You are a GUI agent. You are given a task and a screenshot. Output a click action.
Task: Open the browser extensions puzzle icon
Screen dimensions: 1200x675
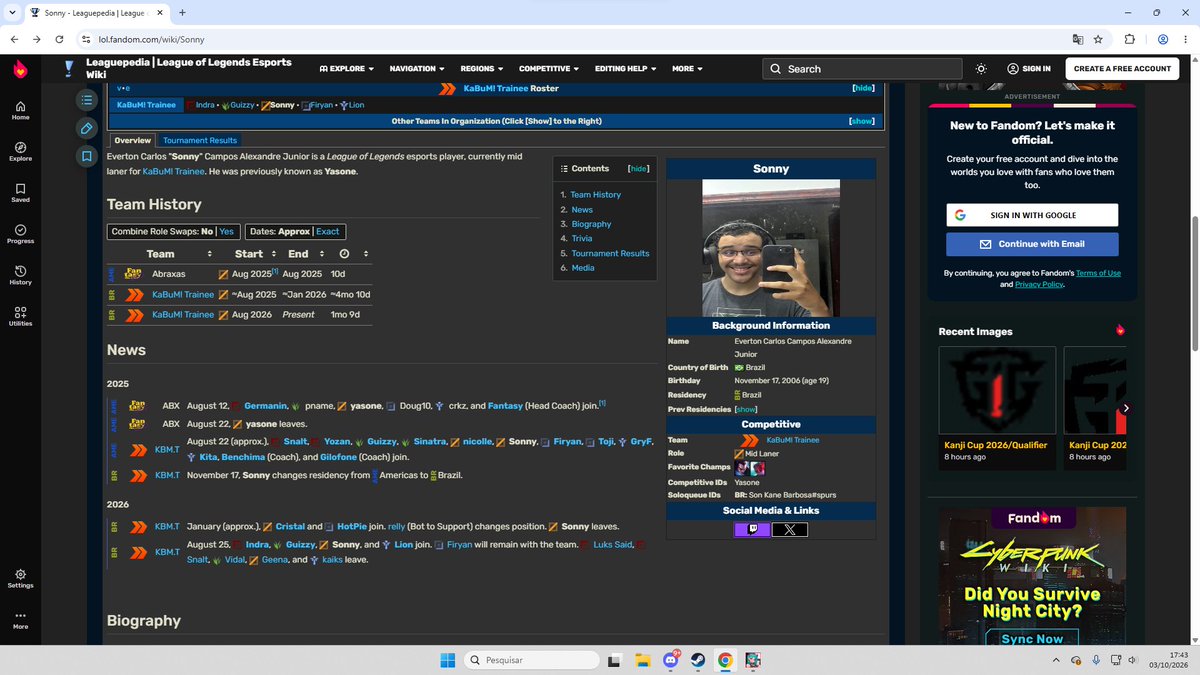click(1129, 39)
